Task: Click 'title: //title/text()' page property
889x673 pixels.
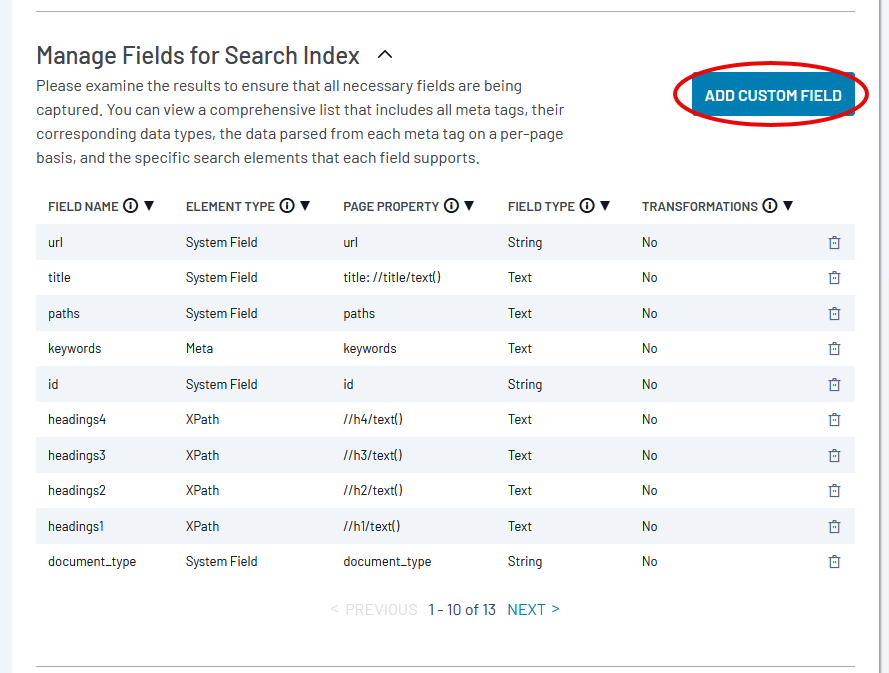Action: coord(392,277)
